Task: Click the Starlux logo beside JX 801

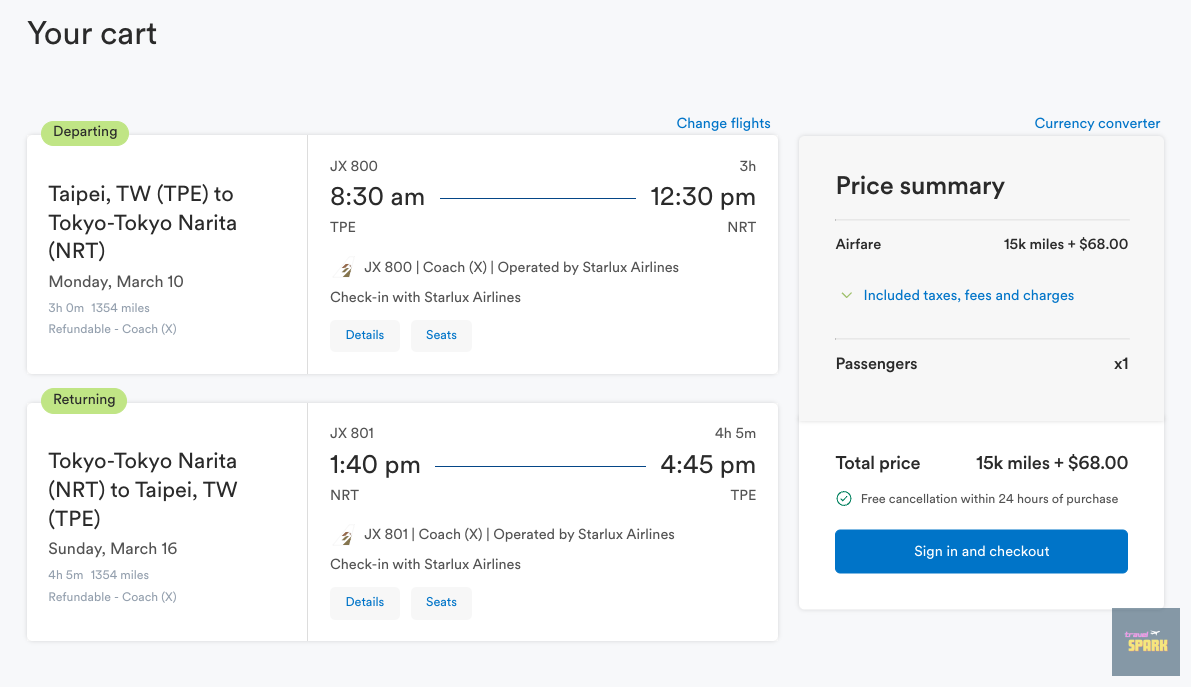Action: point(346,536)
